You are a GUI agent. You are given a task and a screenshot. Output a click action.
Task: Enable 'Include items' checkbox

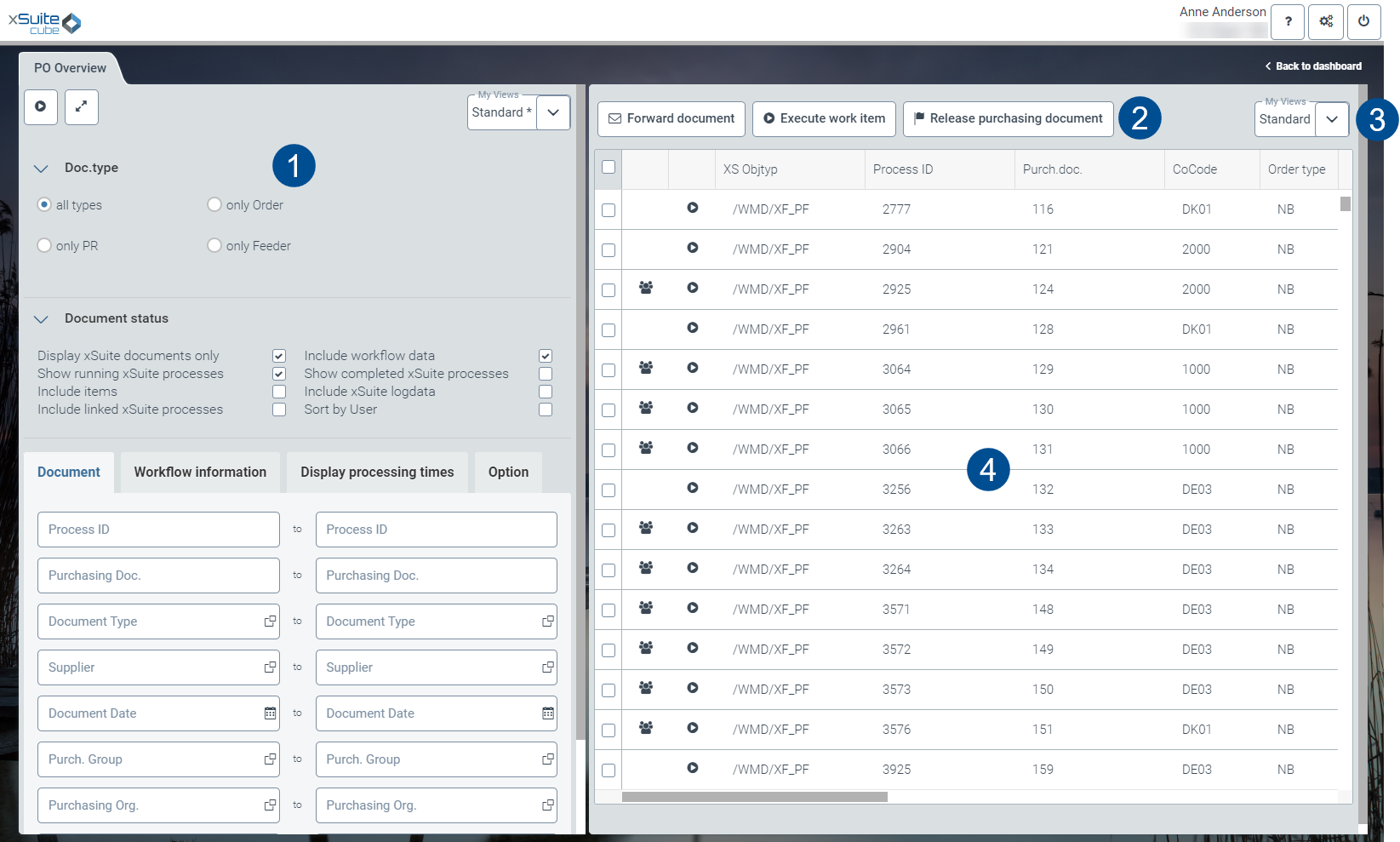[279, 392]
